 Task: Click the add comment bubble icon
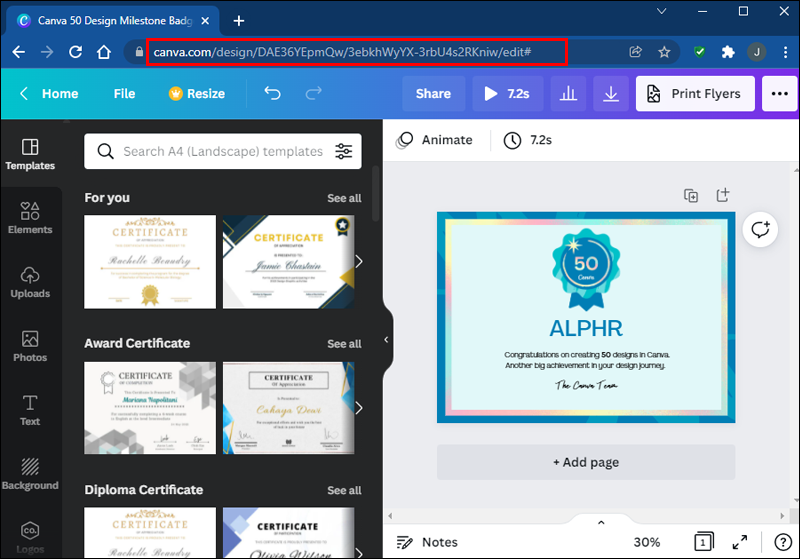(x=760, y=230)
